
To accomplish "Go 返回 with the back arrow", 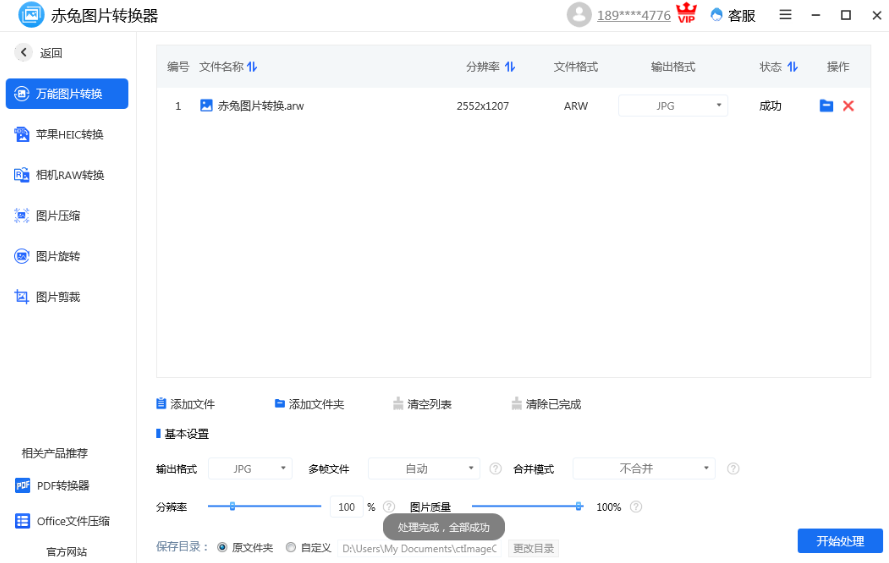I will [23, 53].
